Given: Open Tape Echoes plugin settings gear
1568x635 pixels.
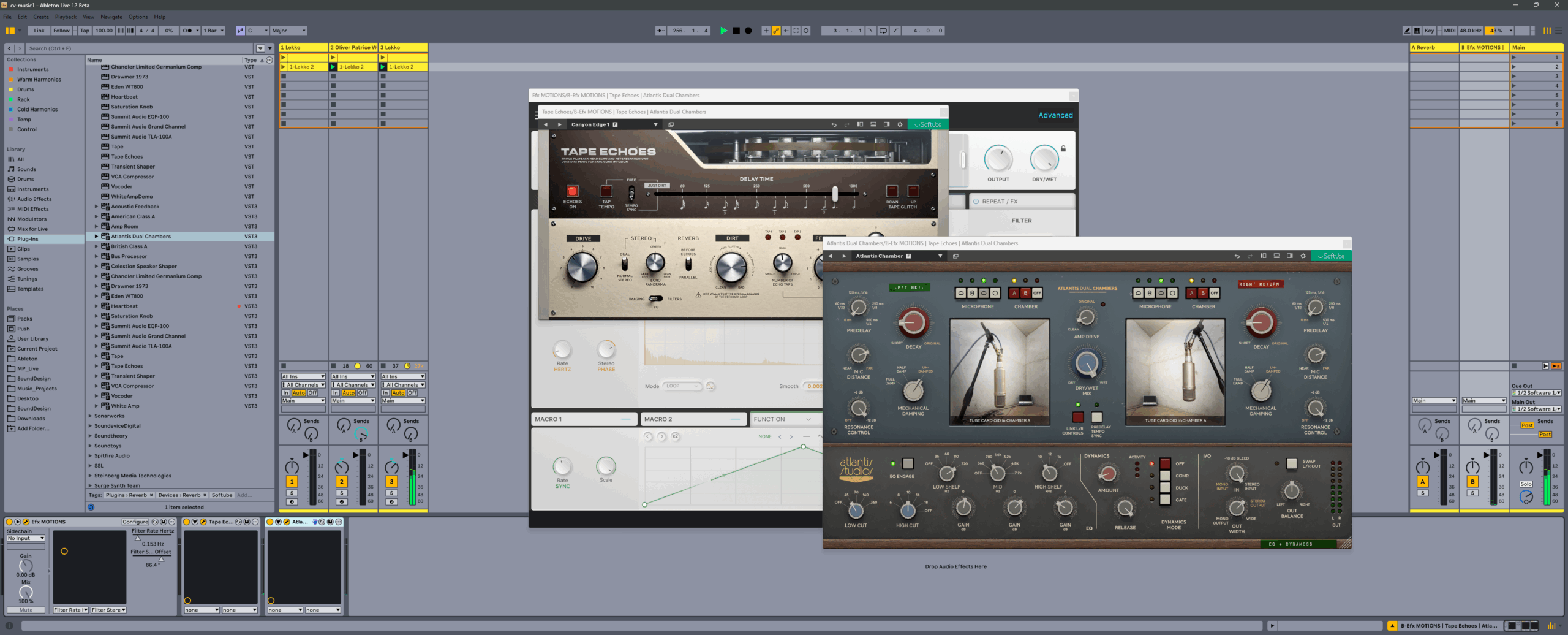Looking at the screenshot, I should coord(900,124).
